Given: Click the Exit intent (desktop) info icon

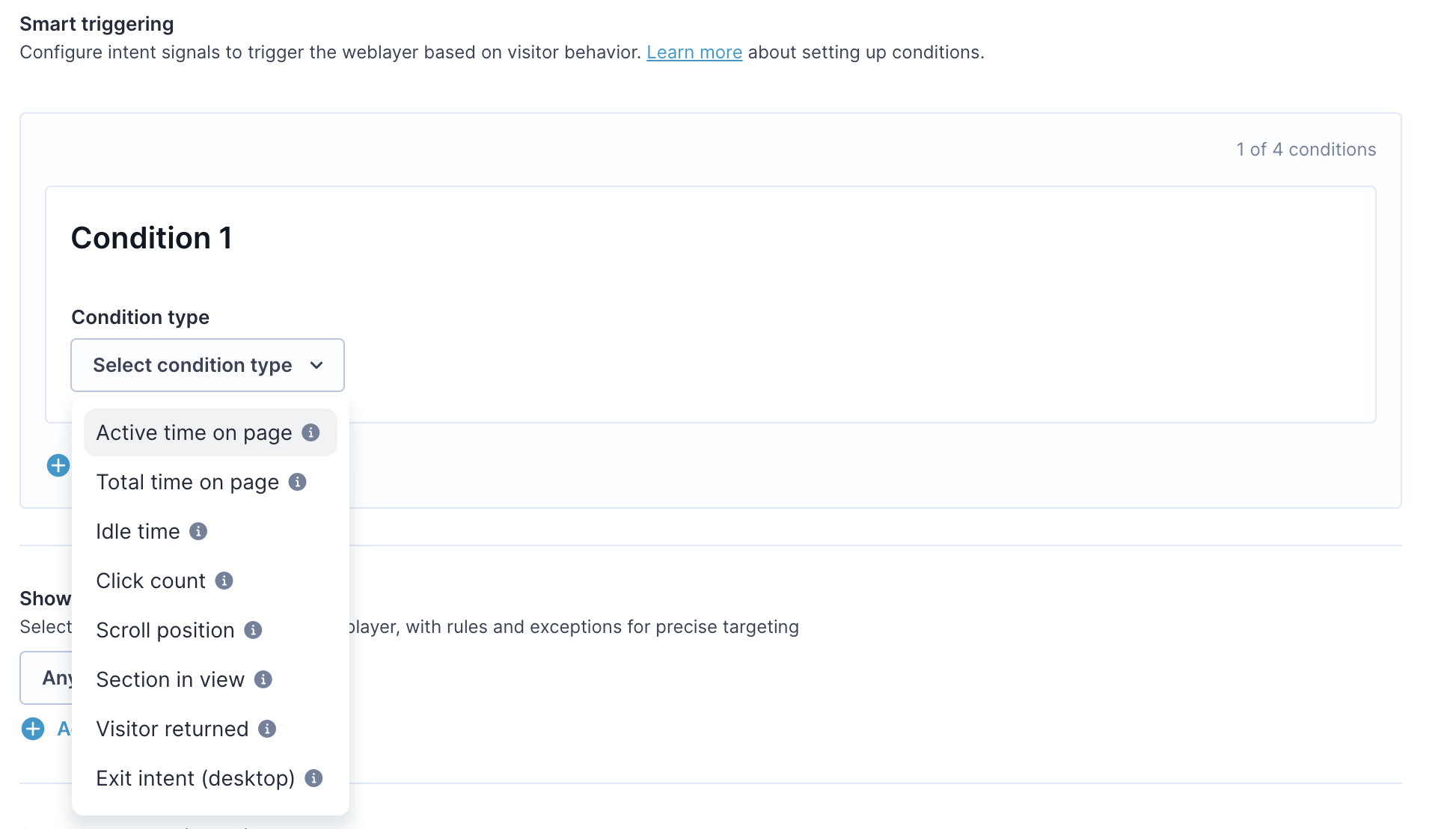Looking at the screenshot, I should point(313,778).
